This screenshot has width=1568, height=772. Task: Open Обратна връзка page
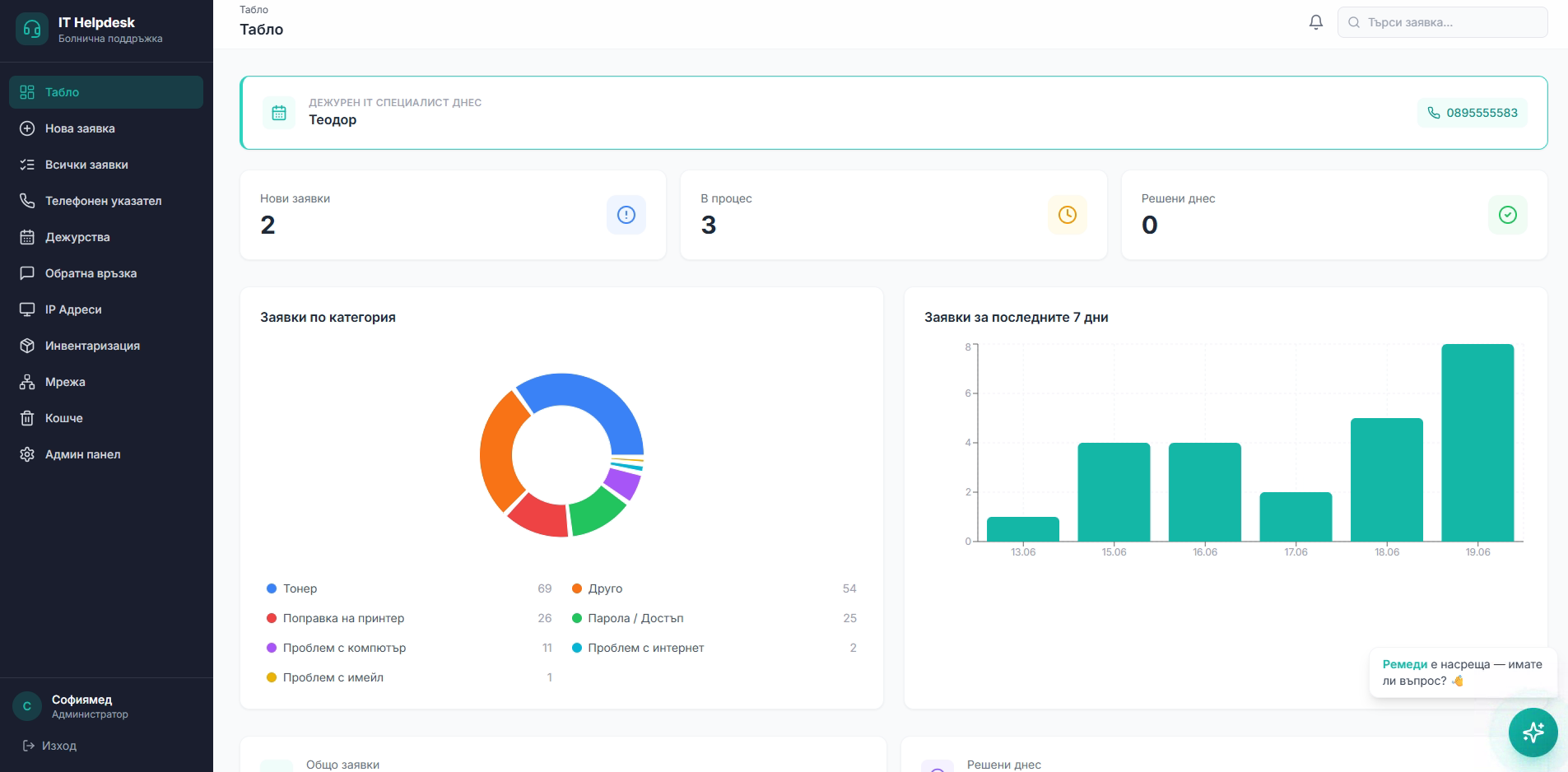[106, 273]
